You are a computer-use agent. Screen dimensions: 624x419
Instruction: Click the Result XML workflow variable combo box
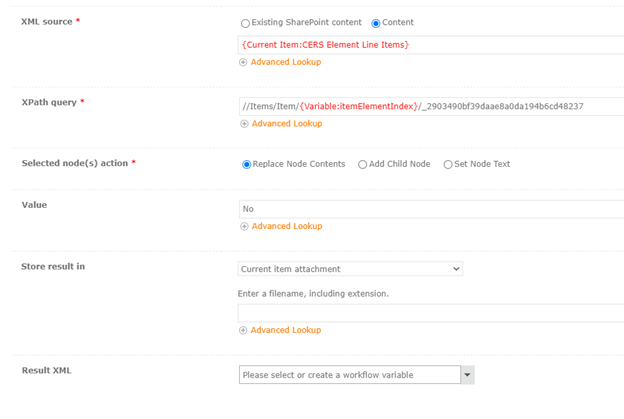tap(350, 375)
